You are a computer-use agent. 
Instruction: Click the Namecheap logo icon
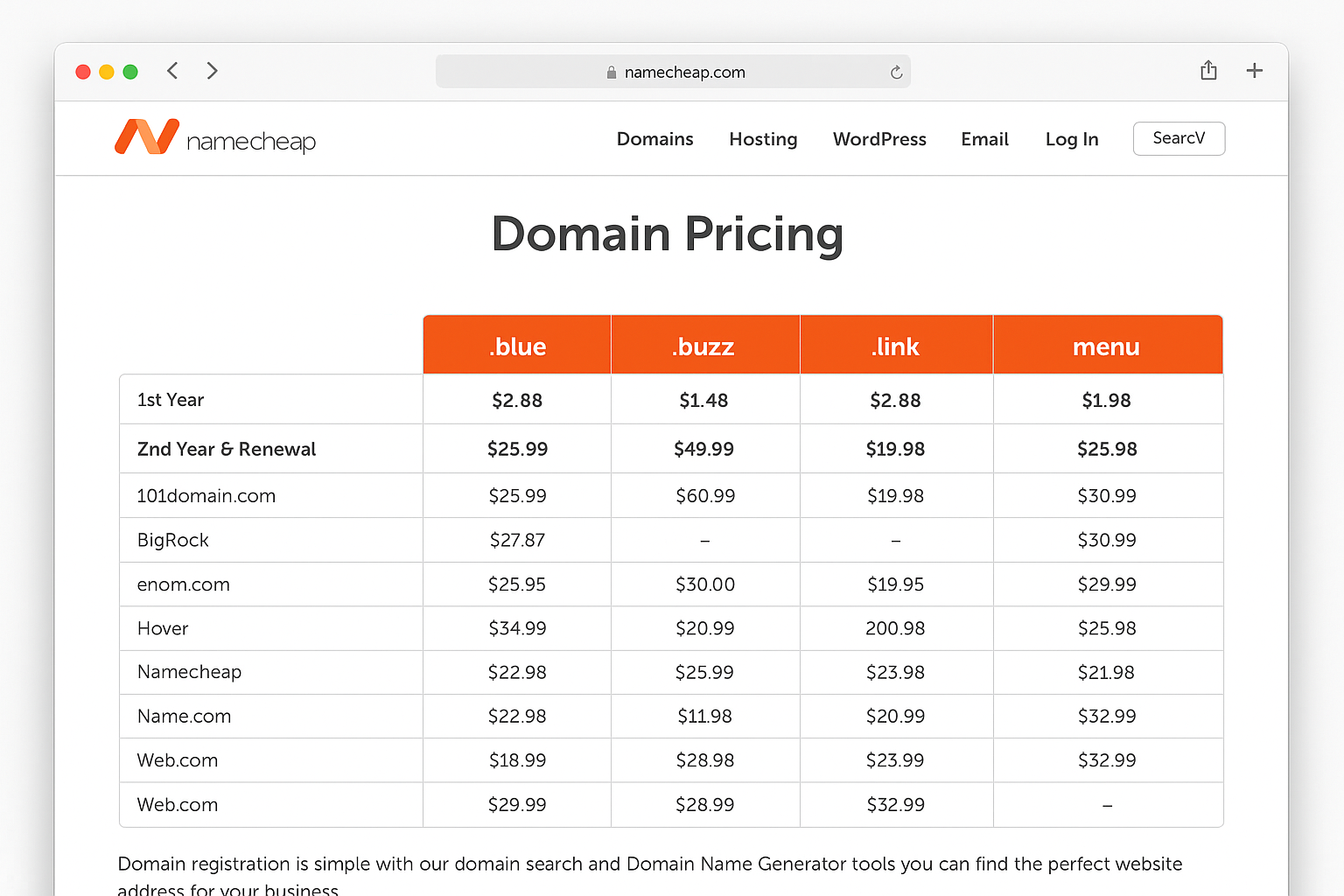(147, 136)
